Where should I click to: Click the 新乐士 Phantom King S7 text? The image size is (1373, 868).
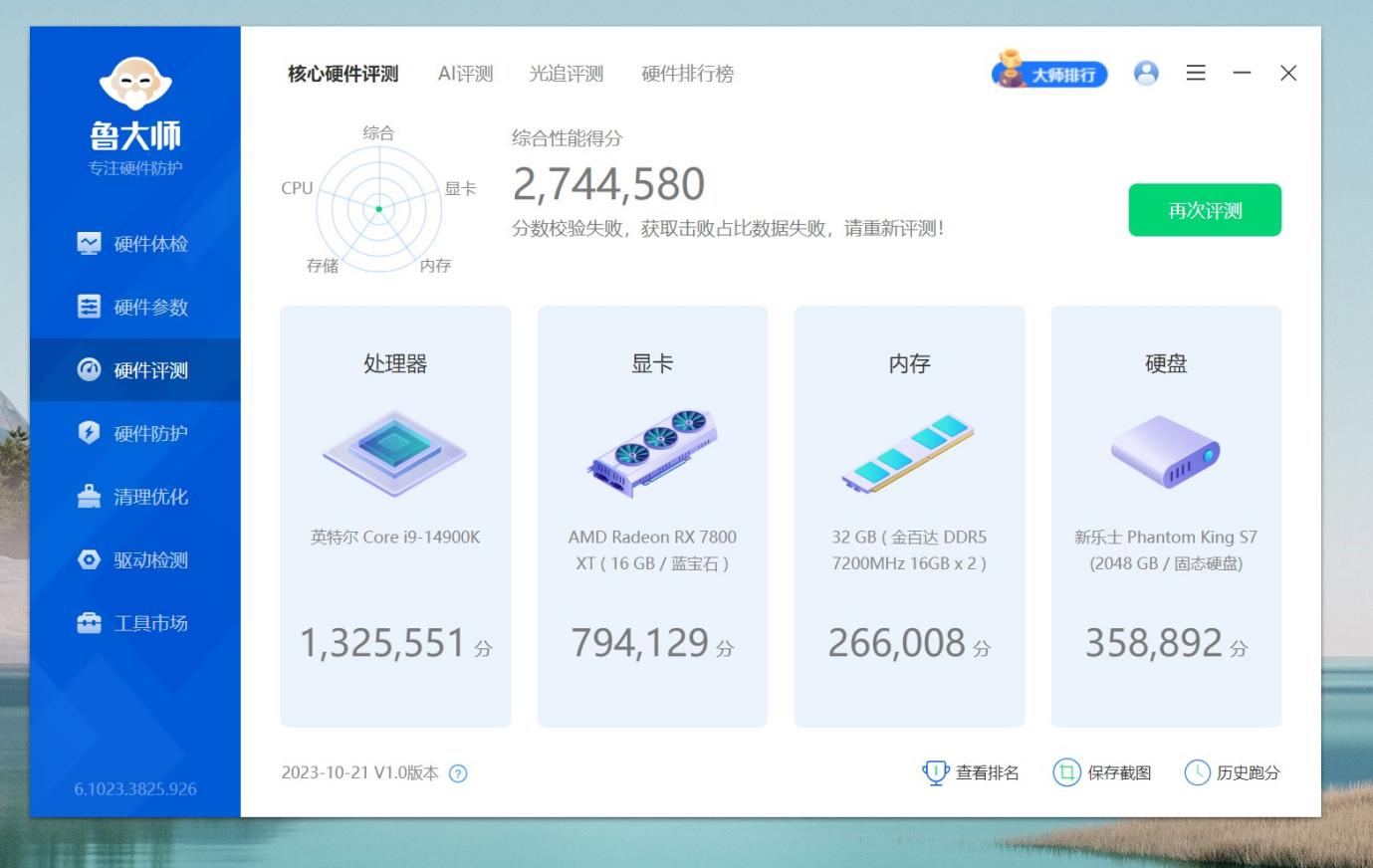click(1166, 550)
